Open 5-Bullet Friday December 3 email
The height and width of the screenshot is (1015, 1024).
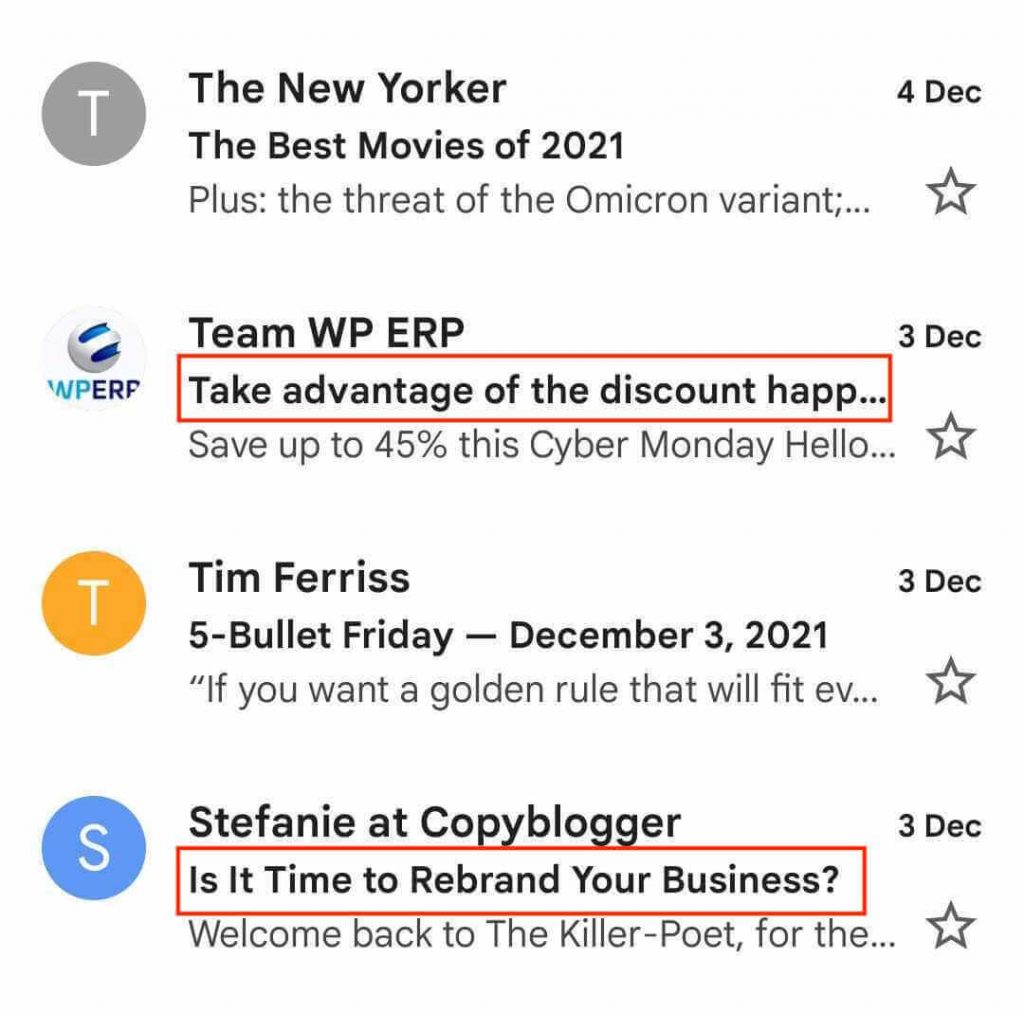(508, 635)
